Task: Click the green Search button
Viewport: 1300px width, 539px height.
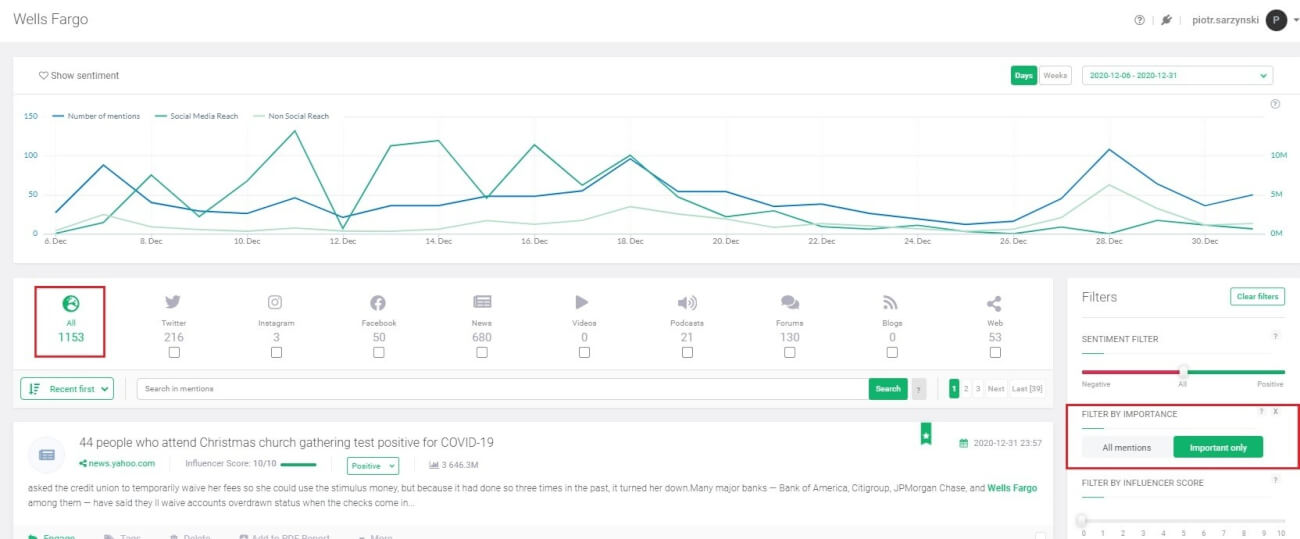Action: click(x=888, y=389)
